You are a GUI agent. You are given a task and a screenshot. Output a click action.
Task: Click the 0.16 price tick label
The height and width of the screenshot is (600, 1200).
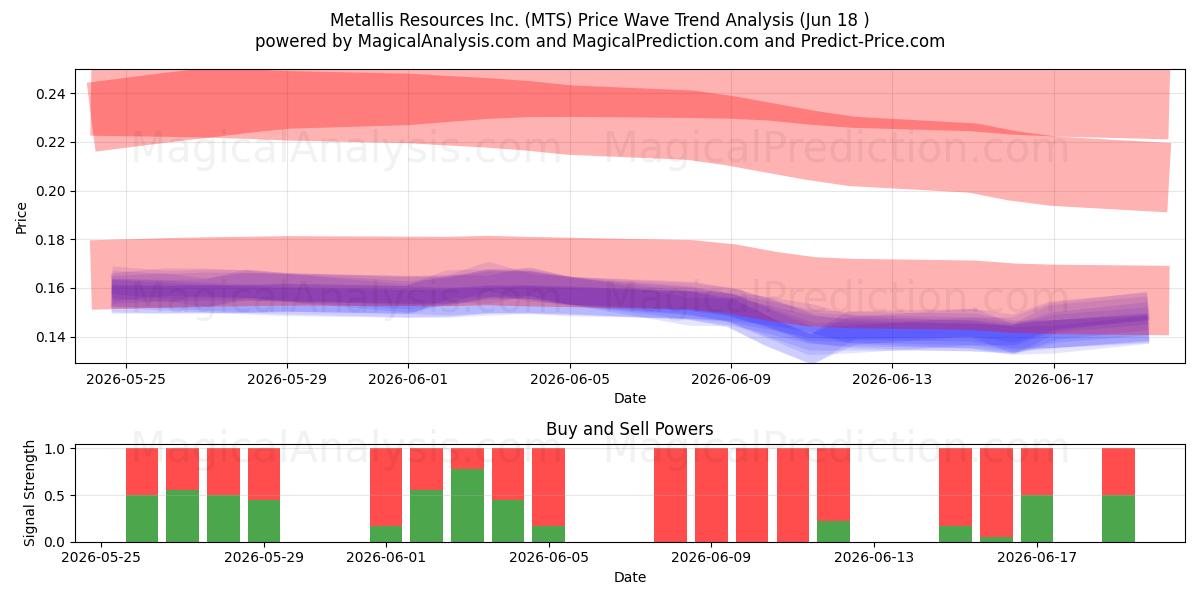[50, 288]
